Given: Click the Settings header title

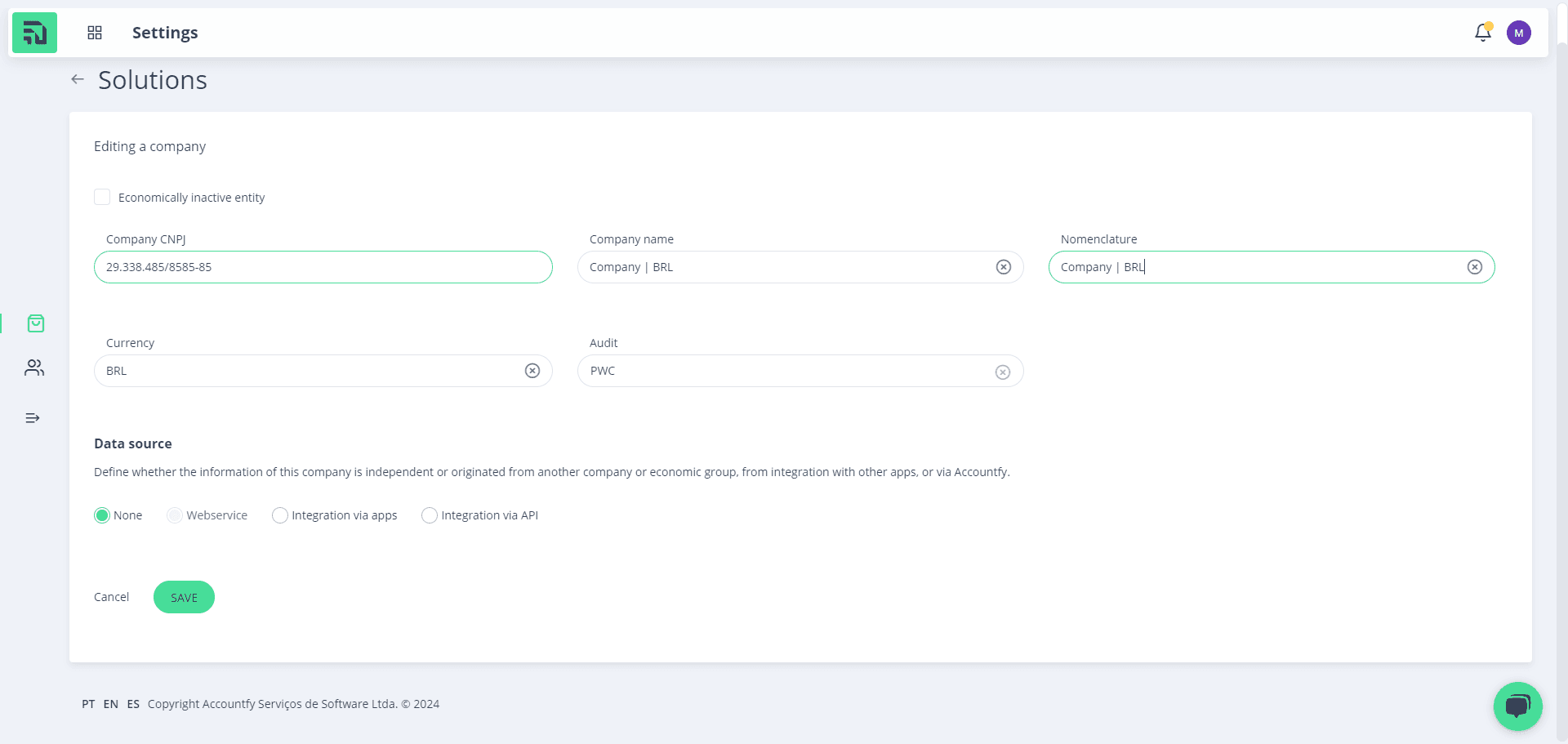Looking at the screenshot, I should point(165,33).
